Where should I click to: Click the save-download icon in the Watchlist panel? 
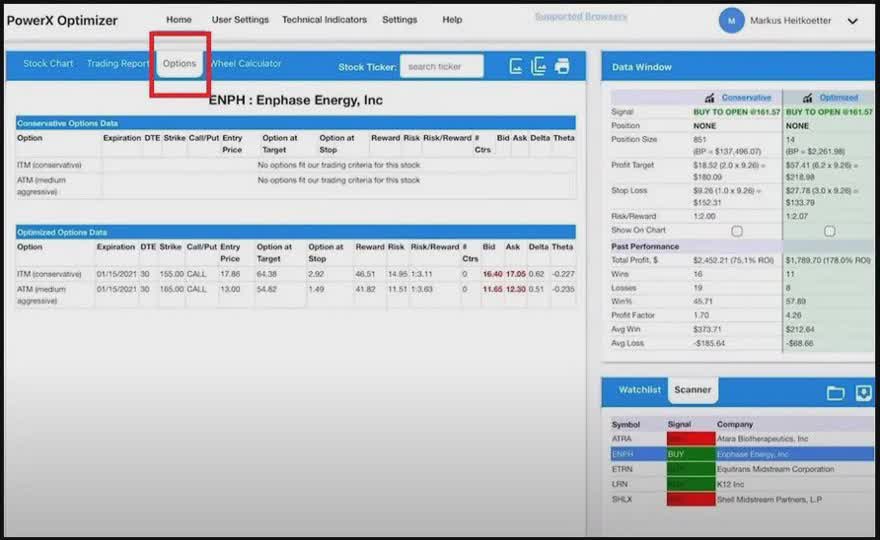(863, 393)
